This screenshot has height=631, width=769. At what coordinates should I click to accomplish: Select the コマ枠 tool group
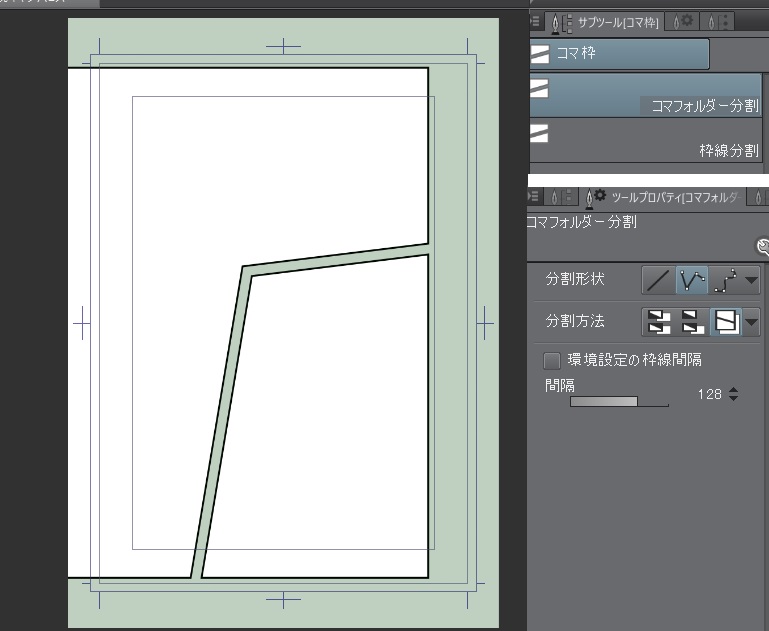tap(619, 53)
